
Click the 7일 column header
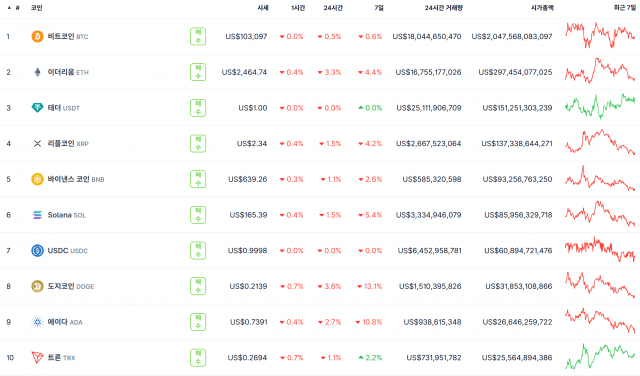tap(379, 8)
